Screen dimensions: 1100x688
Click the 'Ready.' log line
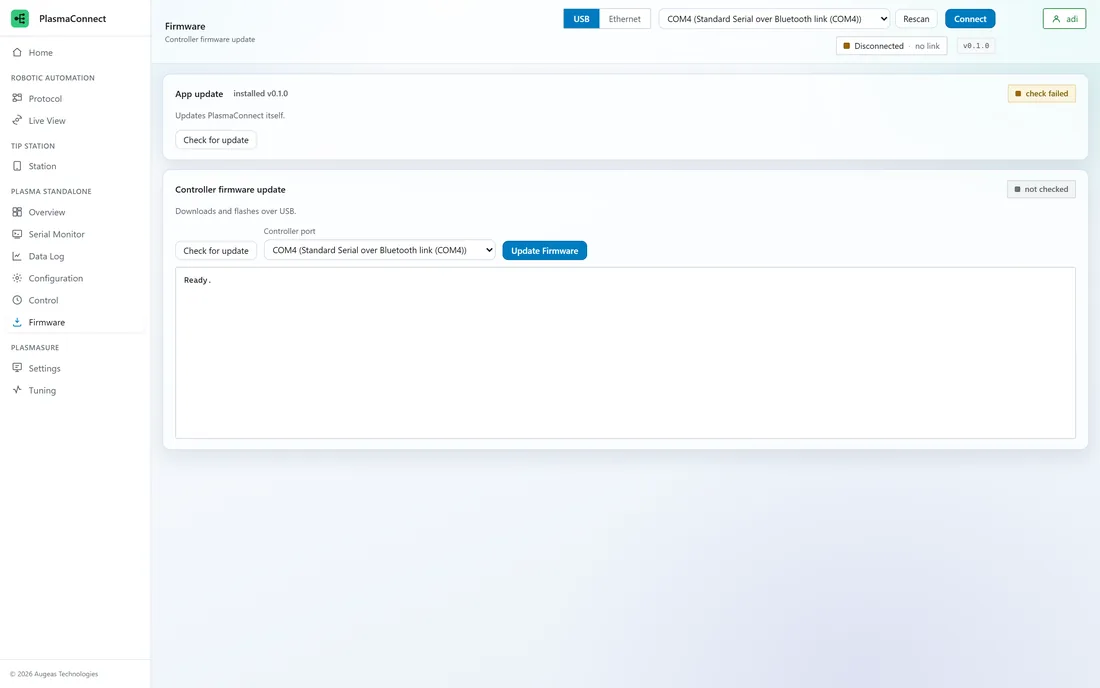coord(197,280)
